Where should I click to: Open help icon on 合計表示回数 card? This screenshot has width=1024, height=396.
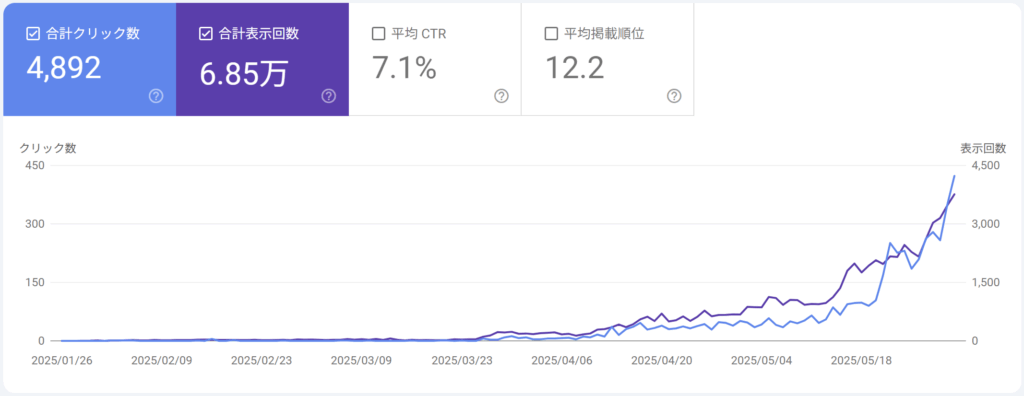point(328,97)
